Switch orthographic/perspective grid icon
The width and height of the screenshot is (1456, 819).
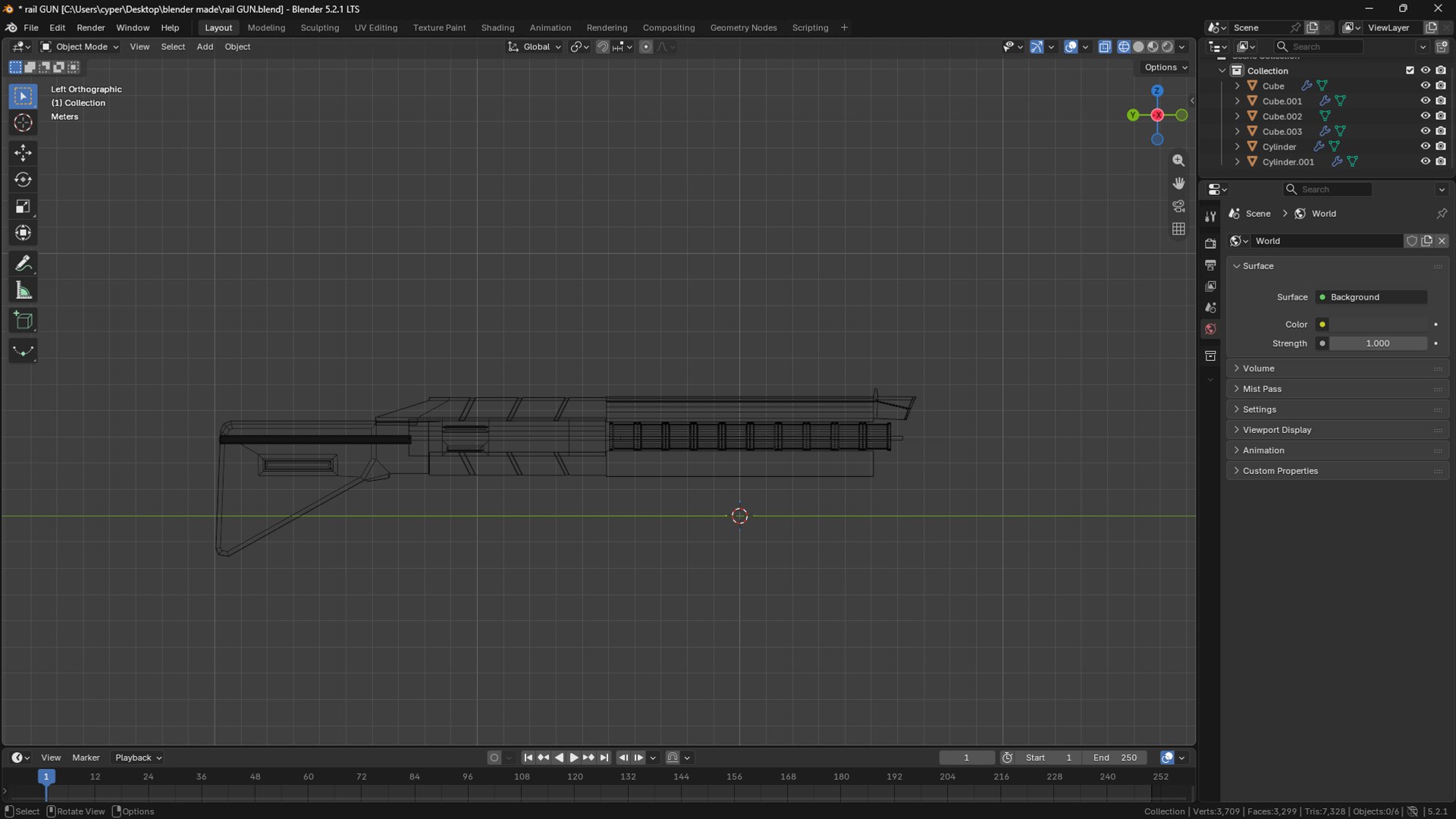tap(1178, 229)
